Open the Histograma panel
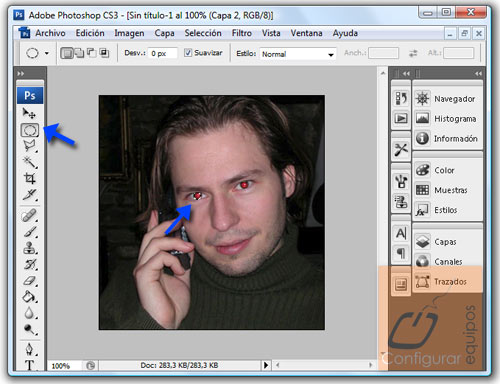Viewport: 500px width, 384px height. (x=447, y=119)
